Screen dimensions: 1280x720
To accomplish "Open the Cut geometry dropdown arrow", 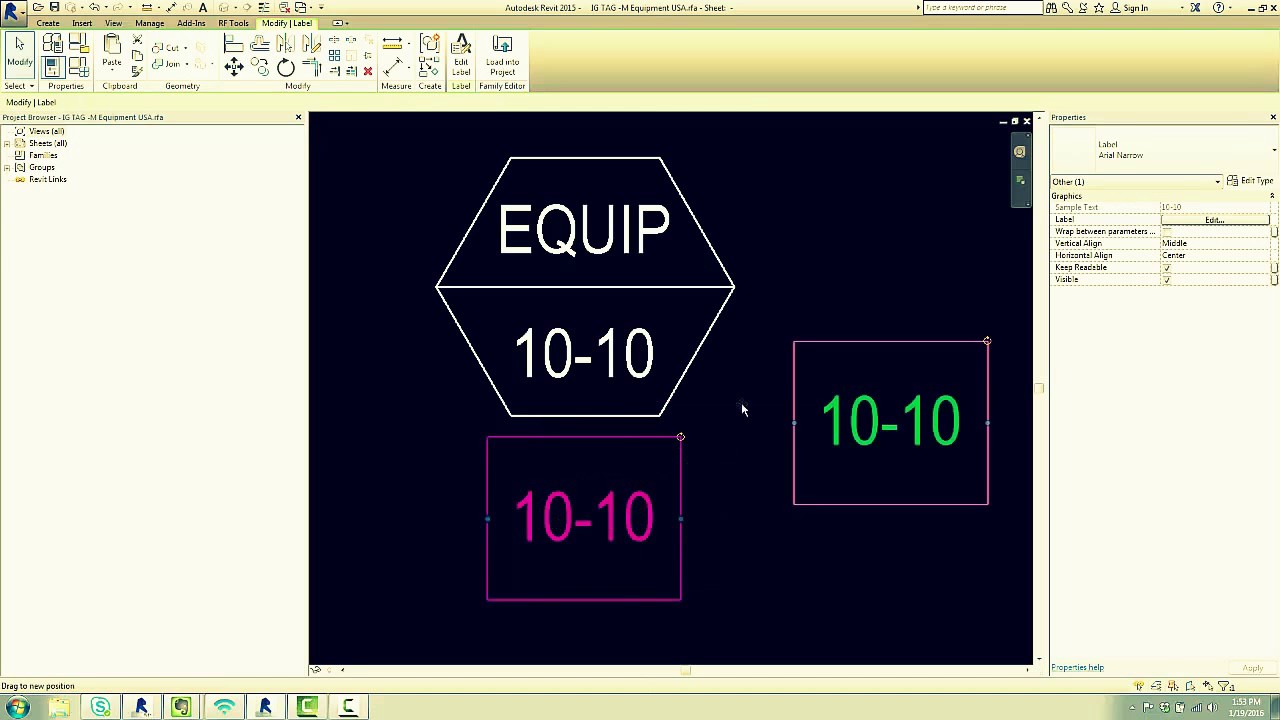I will 186,48.
